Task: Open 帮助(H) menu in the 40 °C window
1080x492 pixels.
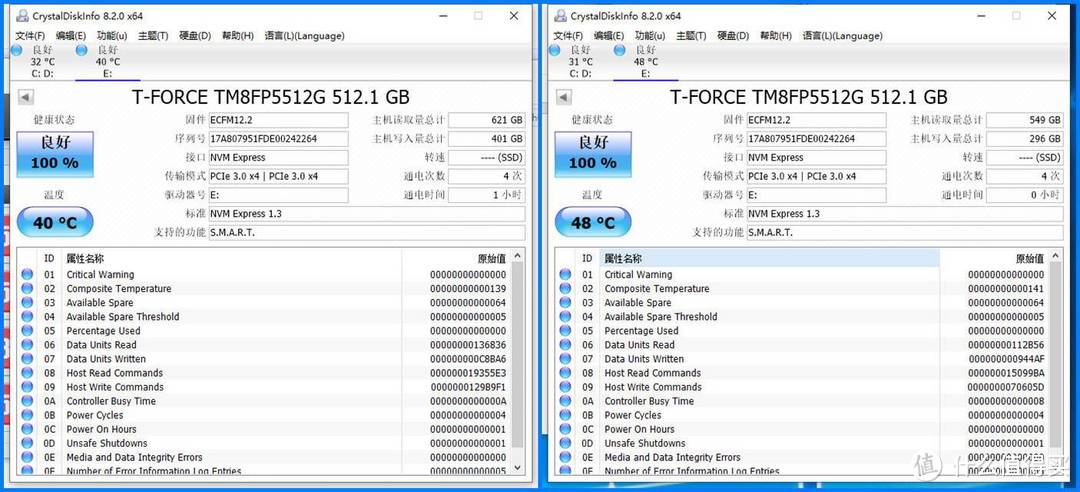Action: coord(238,36)
